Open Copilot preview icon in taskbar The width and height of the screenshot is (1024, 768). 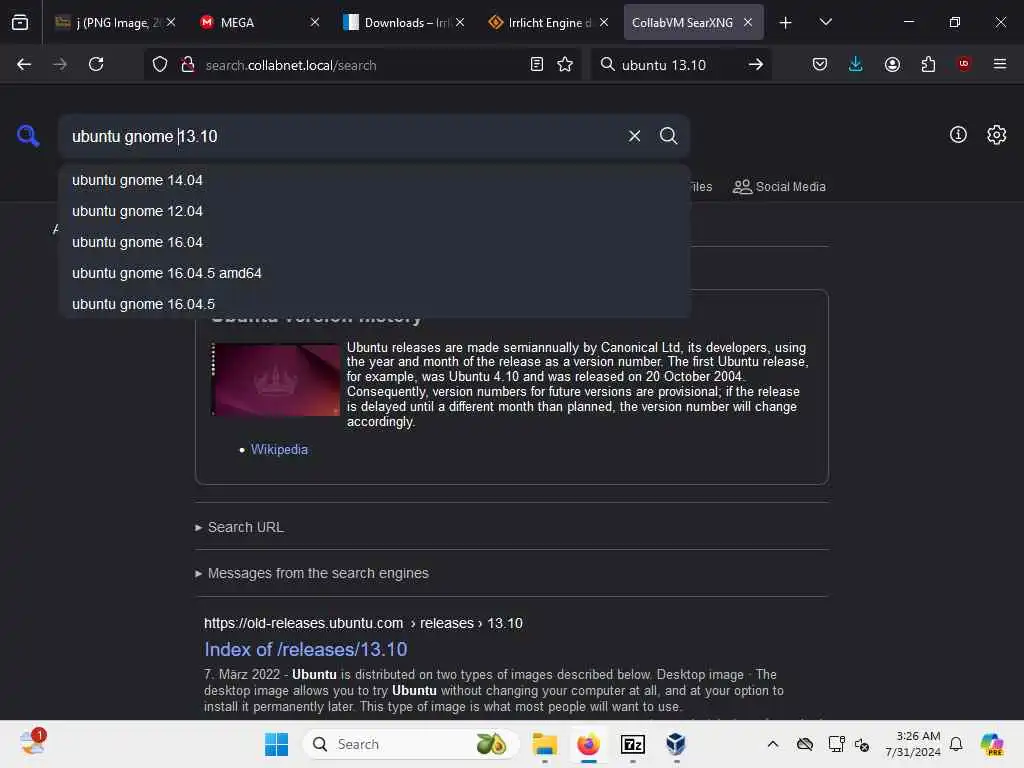coord(992,744)
